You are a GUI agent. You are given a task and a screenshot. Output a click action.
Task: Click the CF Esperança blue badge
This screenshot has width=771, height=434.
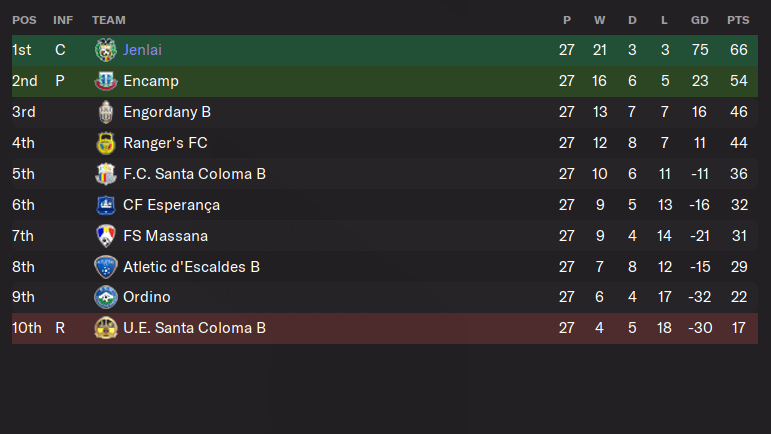coord(105,205)
